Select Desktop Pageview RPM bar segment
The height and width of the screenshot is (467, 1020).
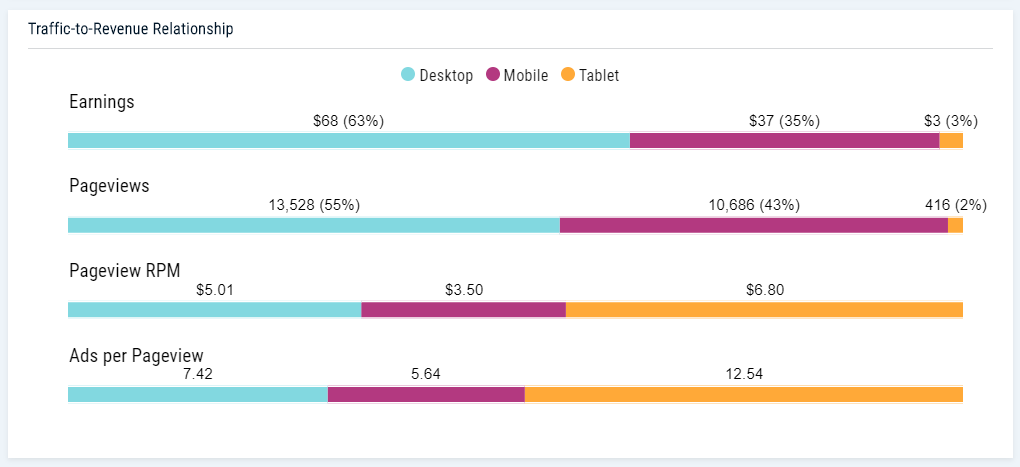tap(214, 310)
